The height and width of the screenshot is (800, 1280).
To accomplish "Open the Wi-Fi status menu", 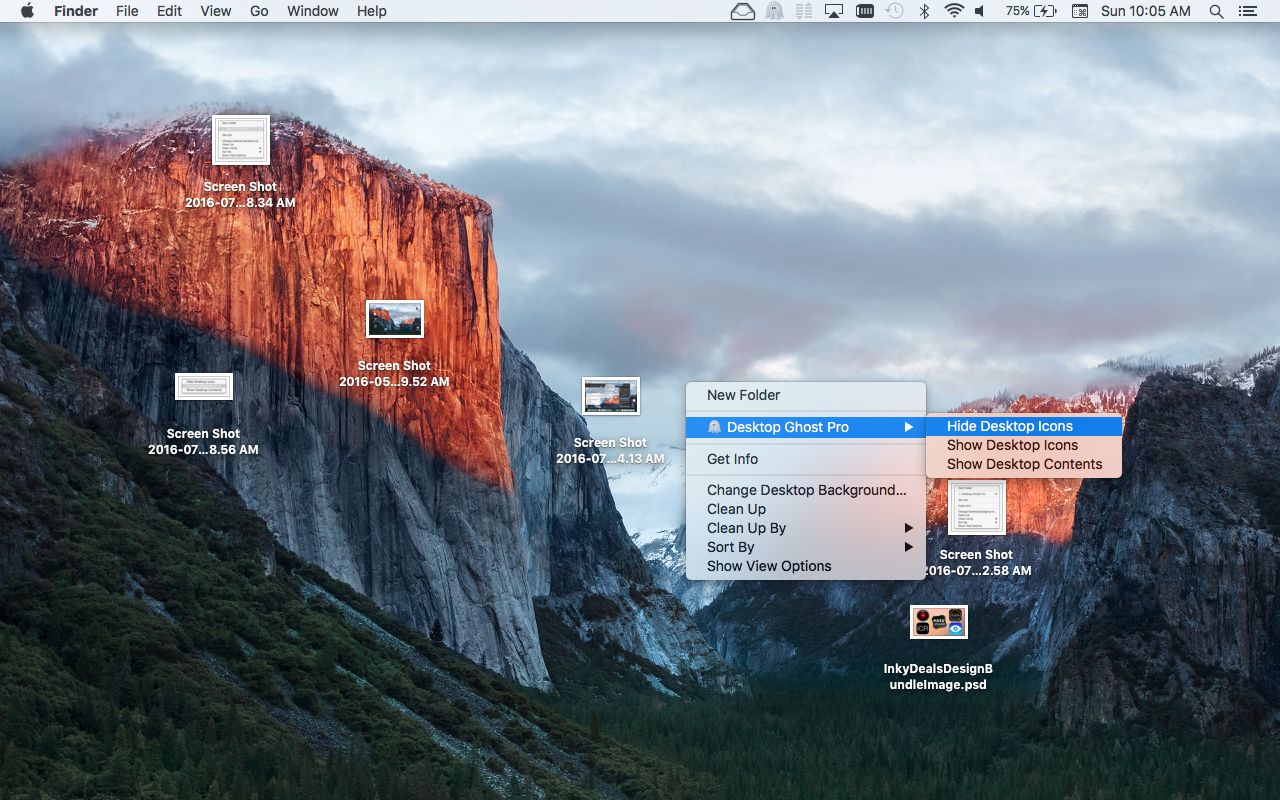I will 954,11.
